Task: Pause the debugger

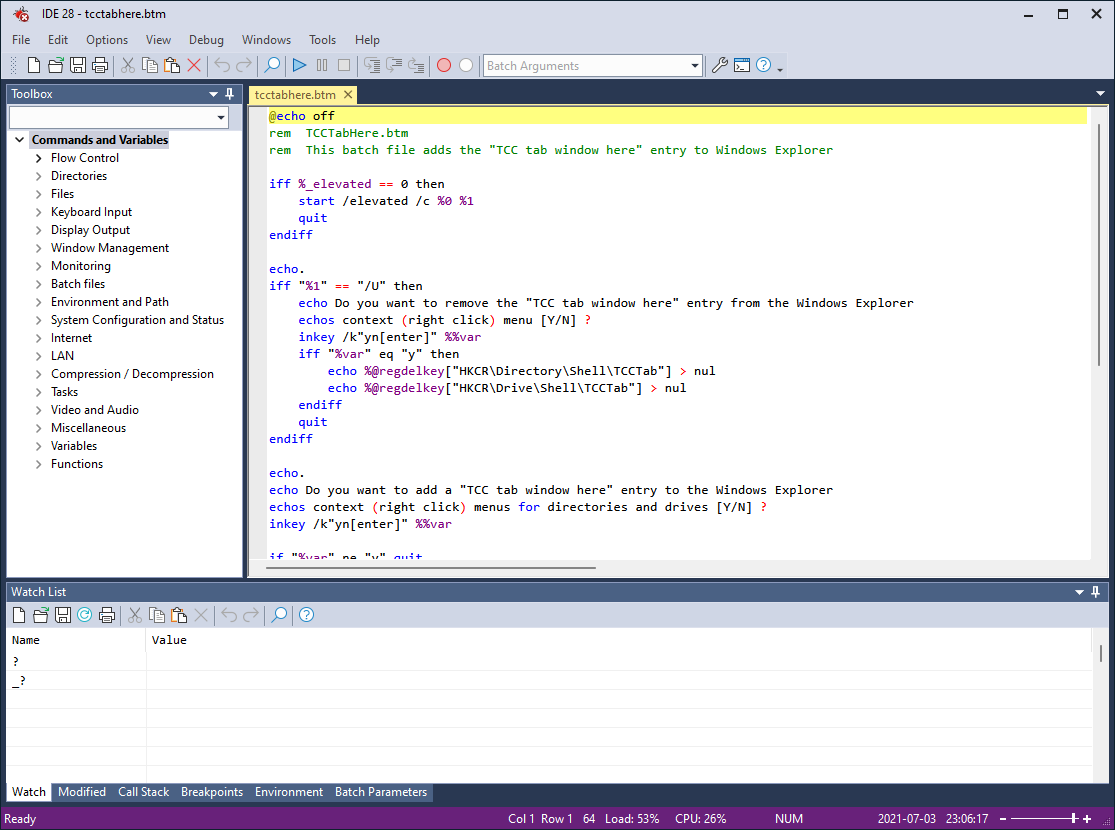Action: 322,65
